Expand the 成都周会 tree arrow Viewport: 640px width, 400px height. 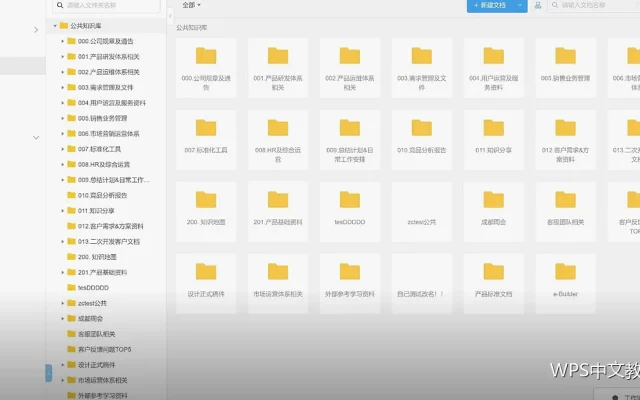(62, 318)
